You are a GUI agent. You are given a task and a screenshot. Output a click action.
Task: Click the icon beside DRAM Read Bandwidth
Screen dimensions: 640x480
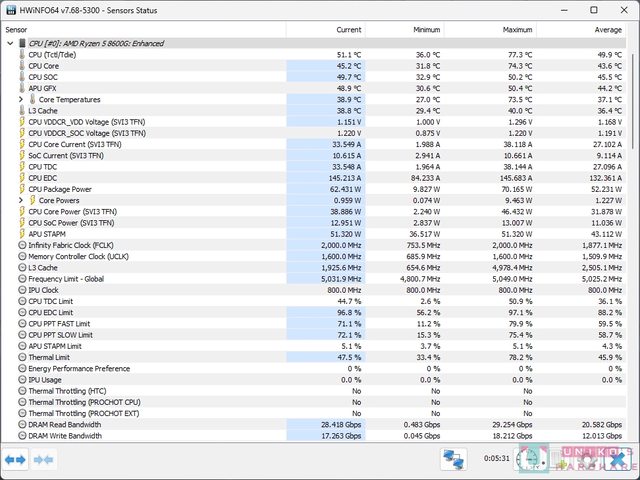[x=22, y=424]
